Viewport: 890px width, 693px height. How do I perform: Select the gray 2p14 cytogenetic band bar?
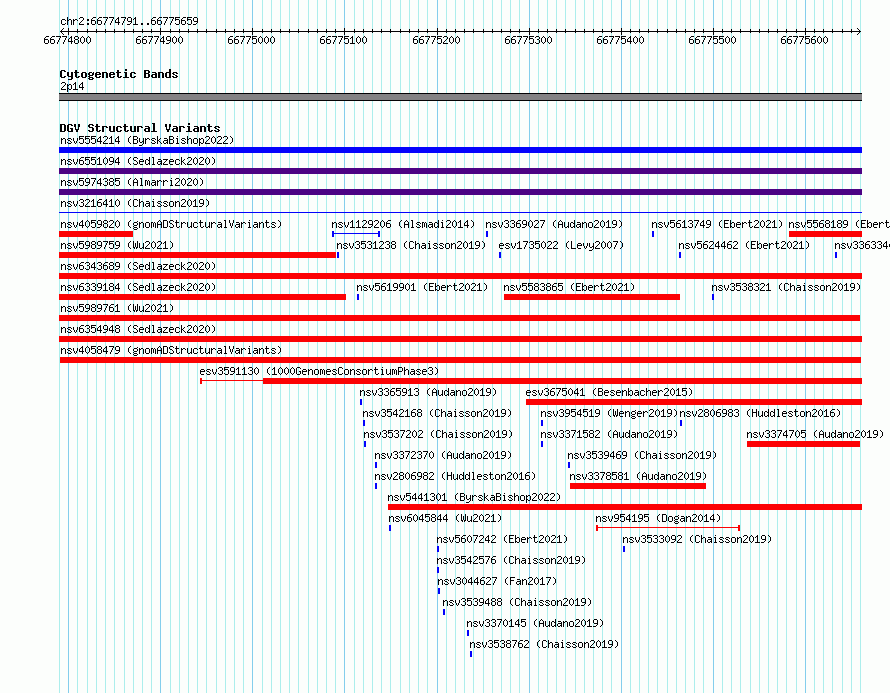[x=460, y=97]
